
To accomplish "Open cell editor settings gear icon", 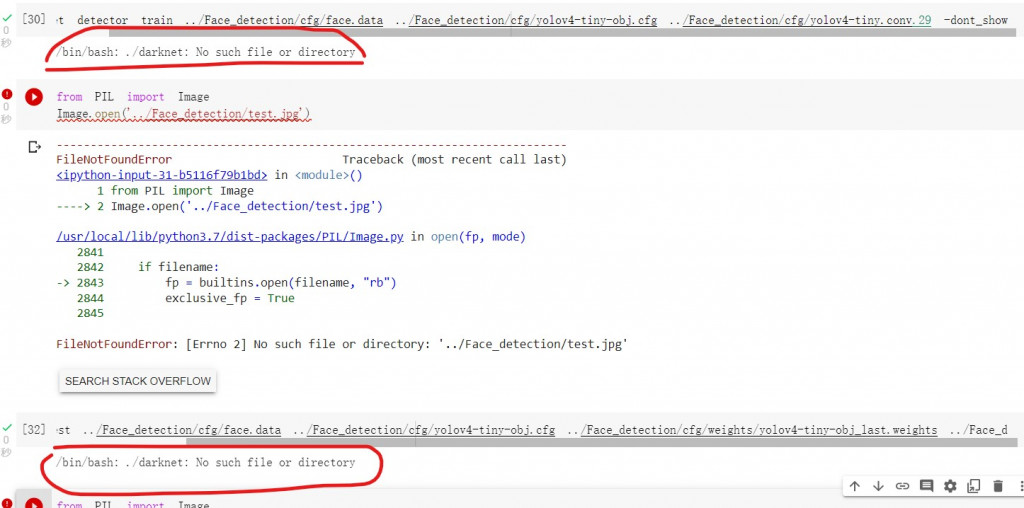I will pos(950,486).
